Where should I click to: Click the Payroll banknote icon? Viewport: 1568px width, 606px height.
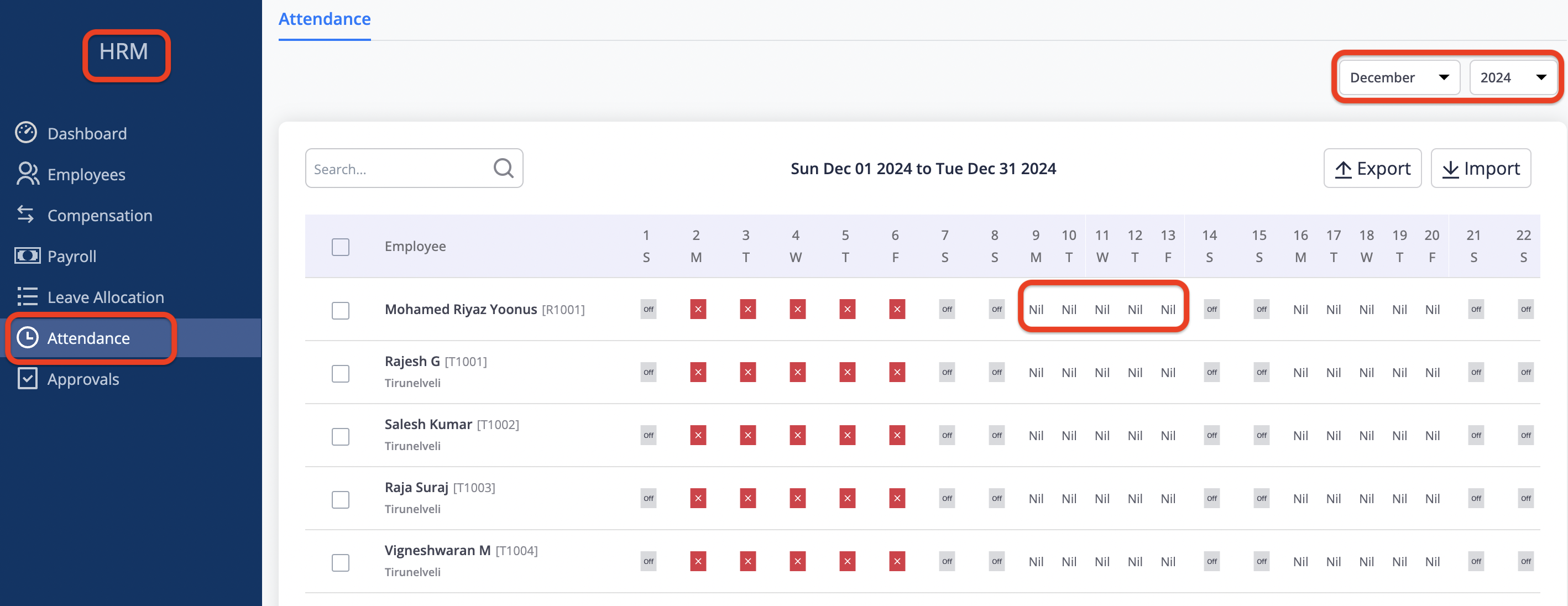pos(28,255)
